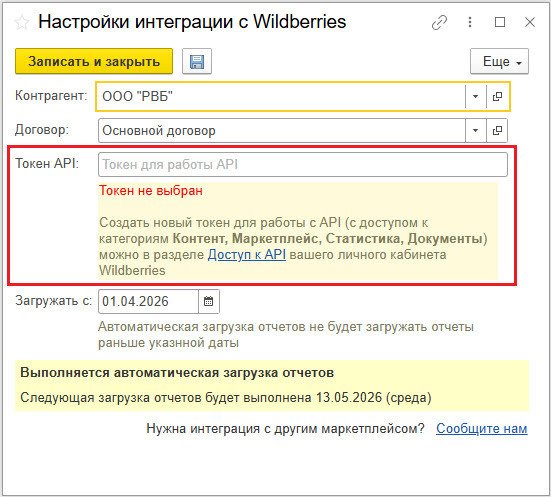551x497 pixels.
Task: Click the 'Загружать с:' label
Action: (53, 301)
